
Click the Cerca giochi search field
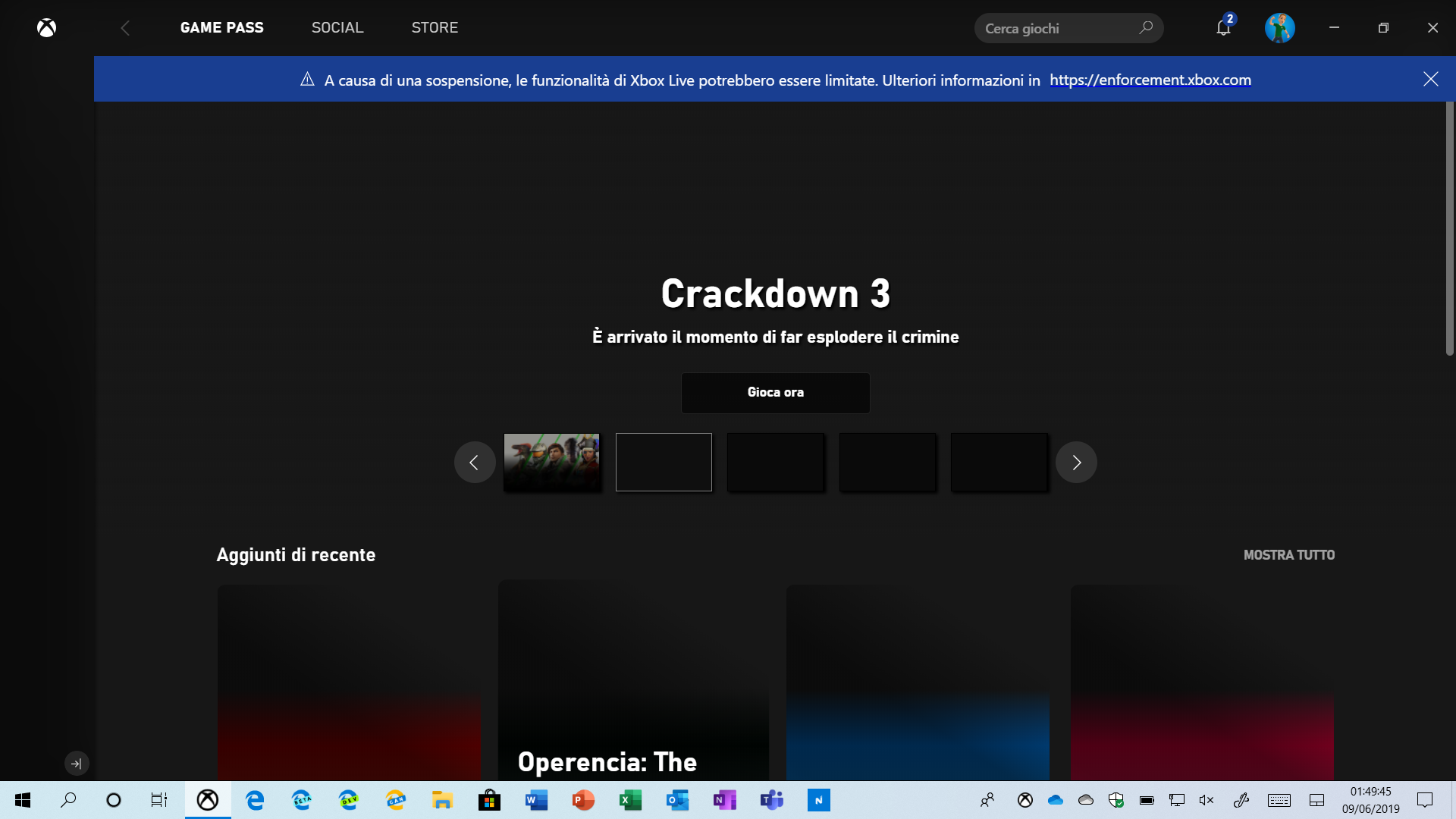point(1068,28)
